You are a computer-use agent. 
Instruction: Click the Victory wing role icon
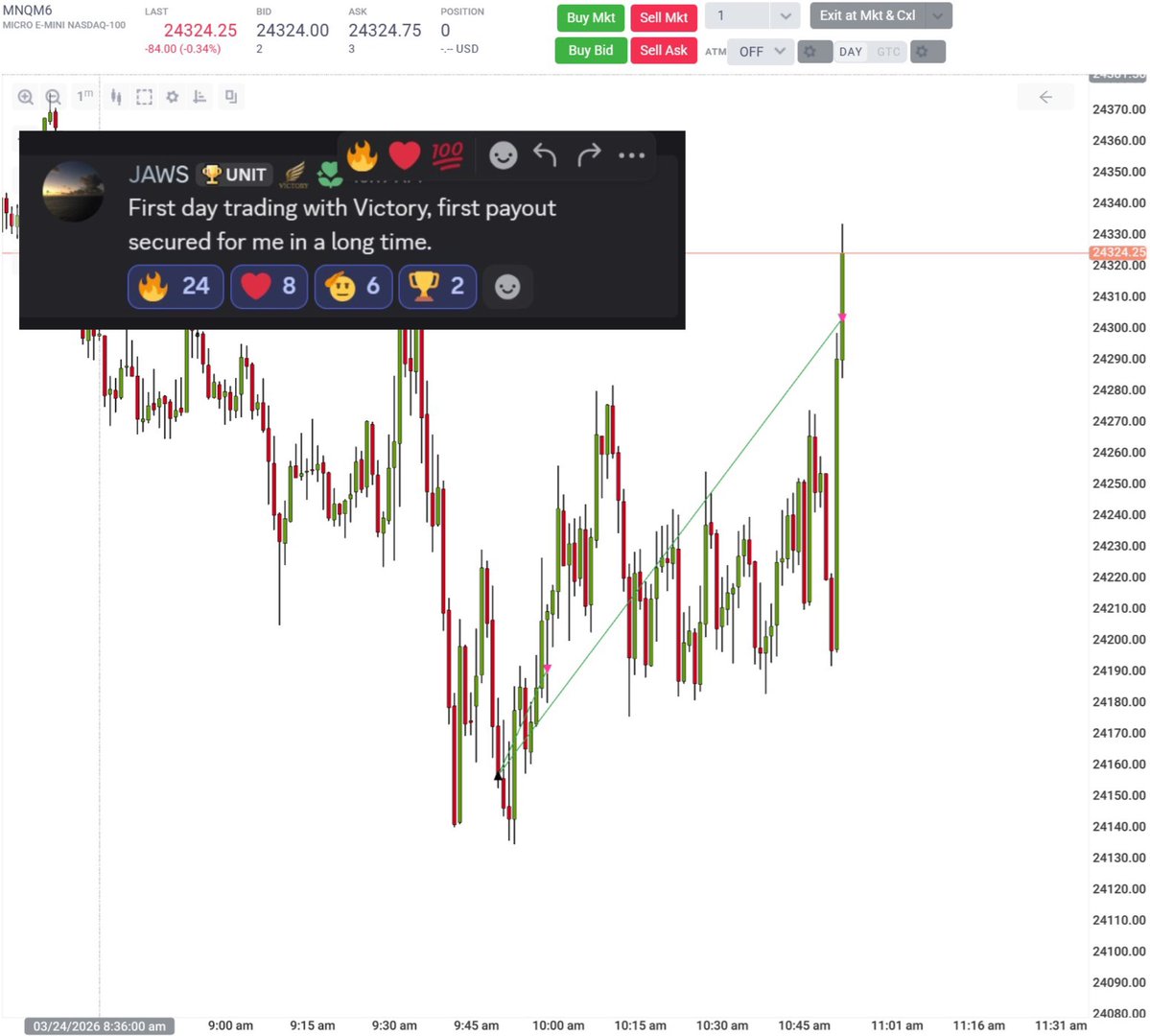[x=294, y=175]
